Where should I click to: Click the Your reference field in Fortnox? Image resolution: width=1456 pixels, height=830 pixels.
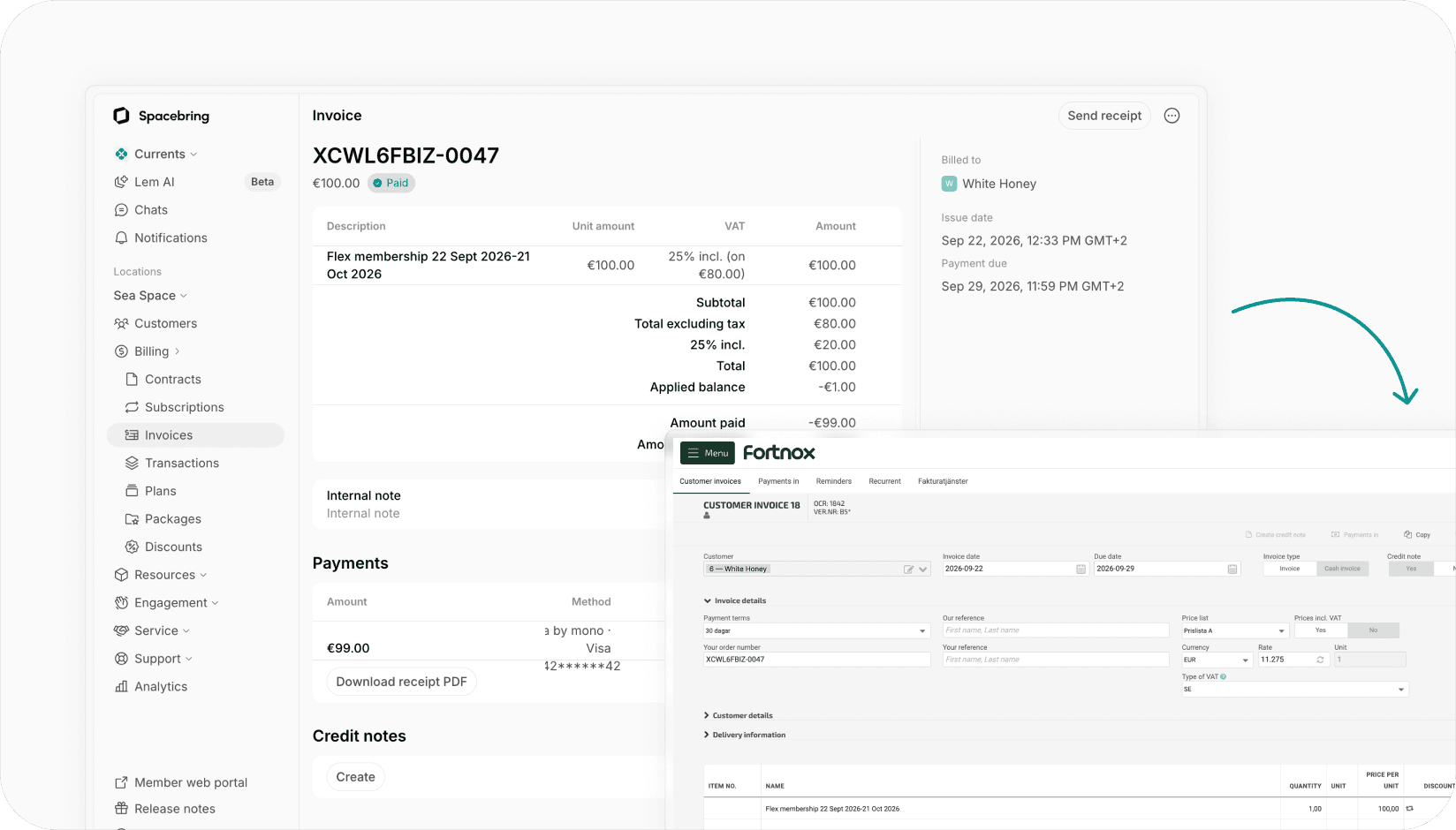click(1056, 660)
